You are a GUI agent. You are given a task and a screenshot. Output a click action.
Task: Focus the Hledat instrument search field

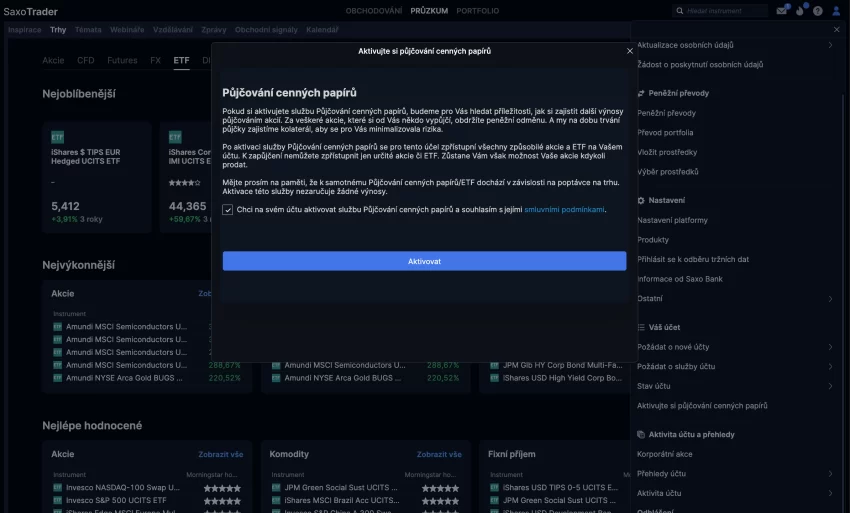point(726,11)
